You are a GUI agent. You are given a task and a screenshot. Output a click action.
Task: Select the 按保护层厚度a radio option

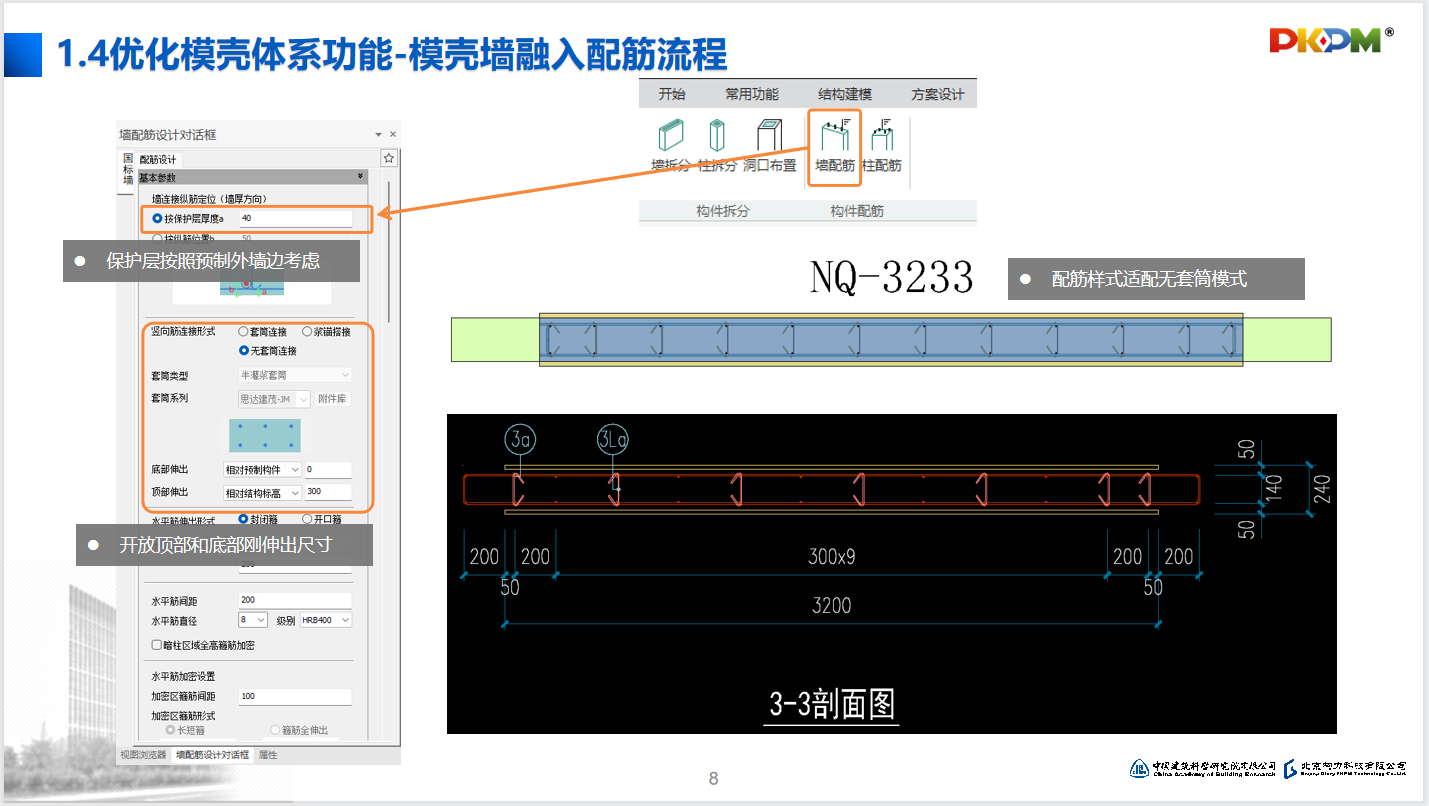point(158,218)
